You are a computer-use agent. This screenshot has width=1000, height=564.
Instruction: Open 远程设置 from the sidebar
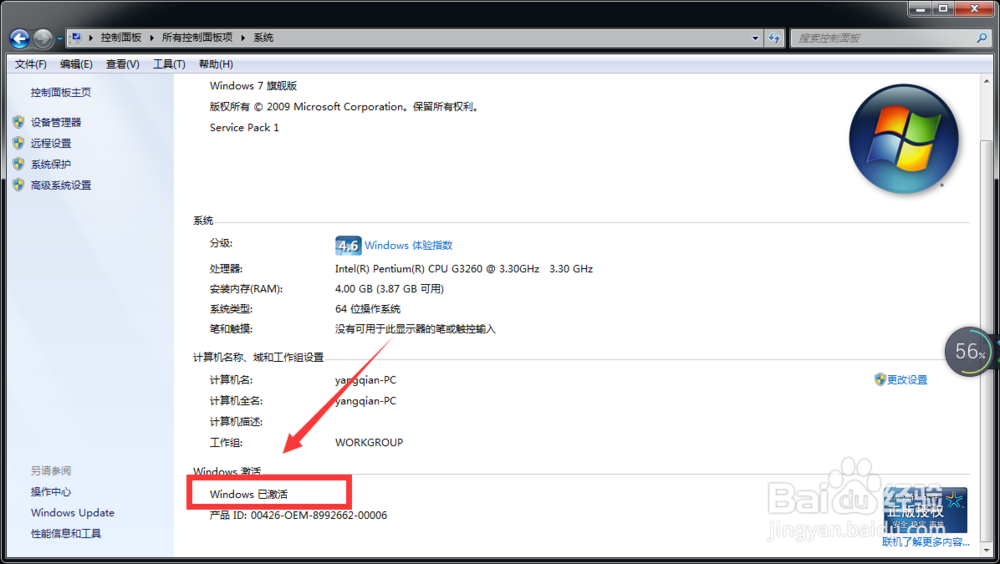[x=51, y=144]
